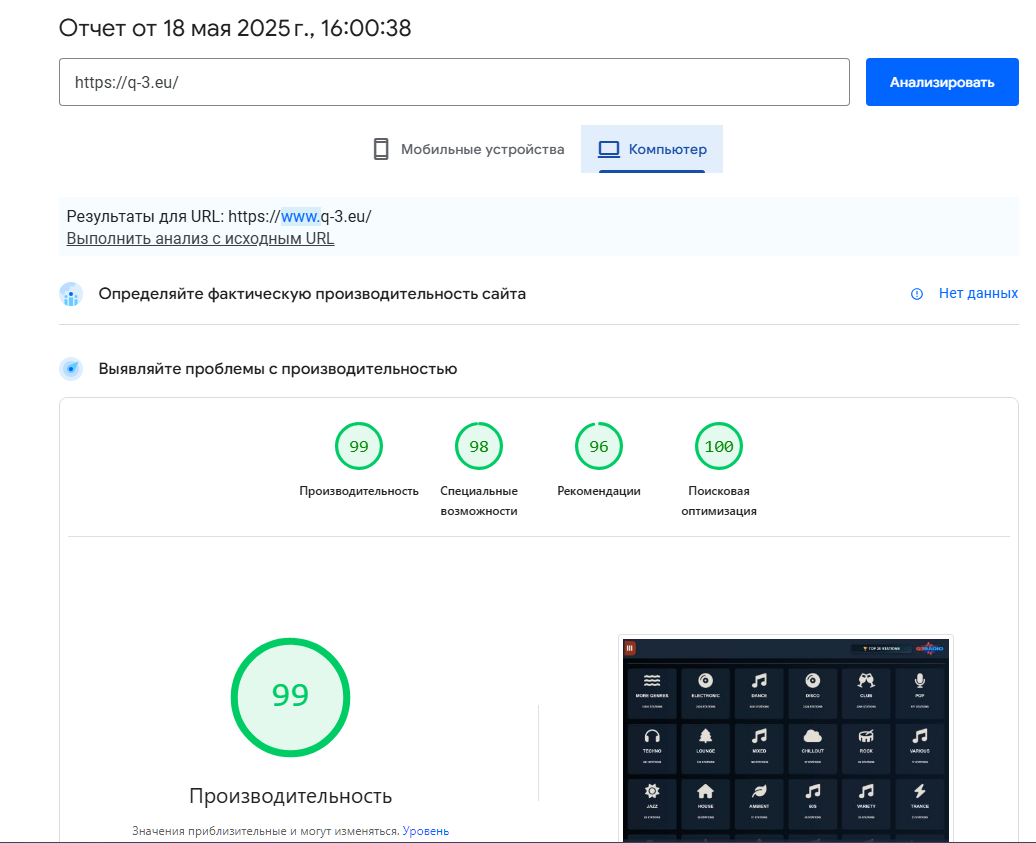Jump to the 99 Производительность score gauge
Image resolution: width=1036 pixels, height=843 pixels.
[x=359, y=446]
